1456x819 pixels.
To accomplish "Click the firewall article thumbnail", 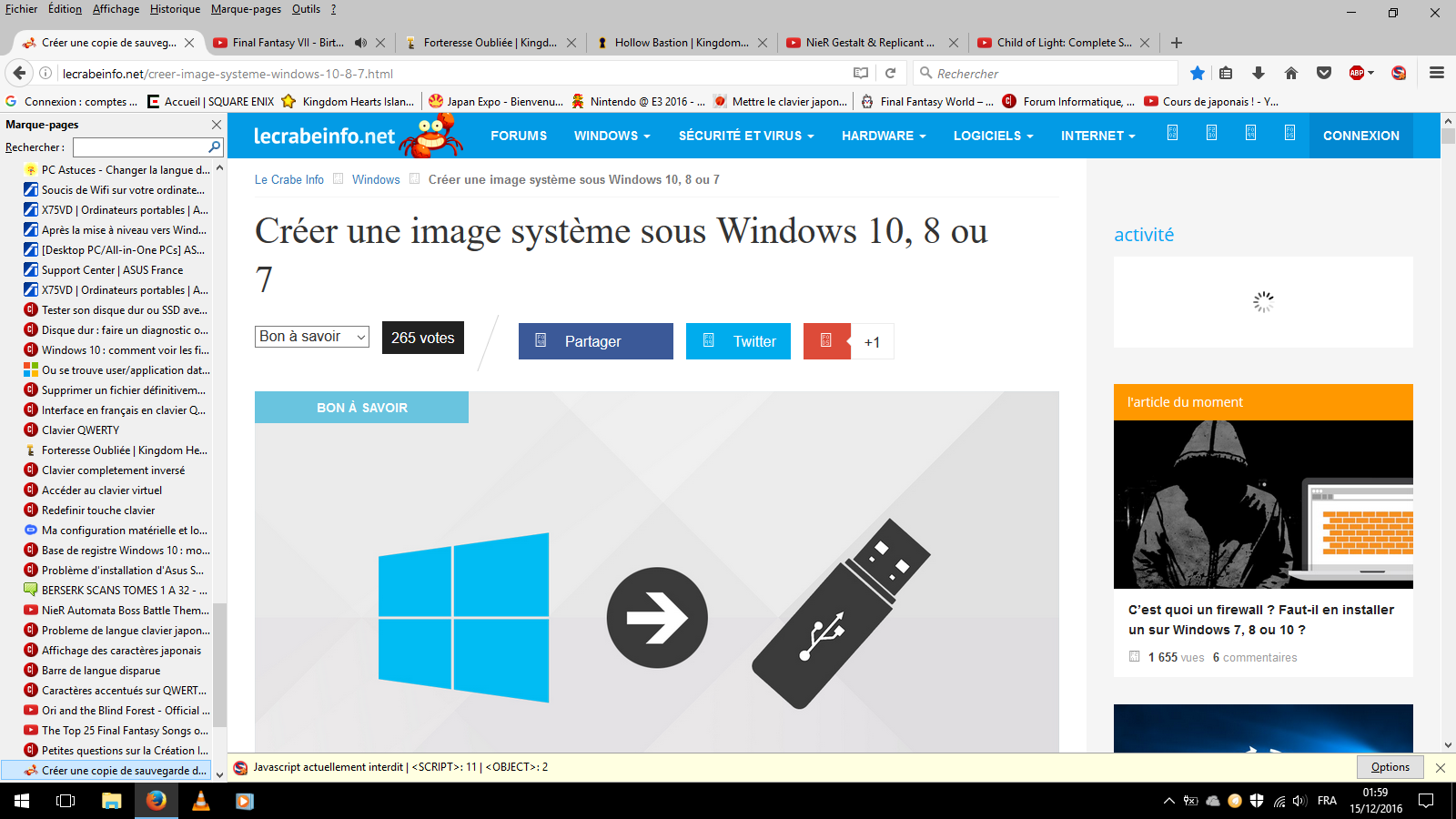I will pyautogui.click(x=1263, y=504).
